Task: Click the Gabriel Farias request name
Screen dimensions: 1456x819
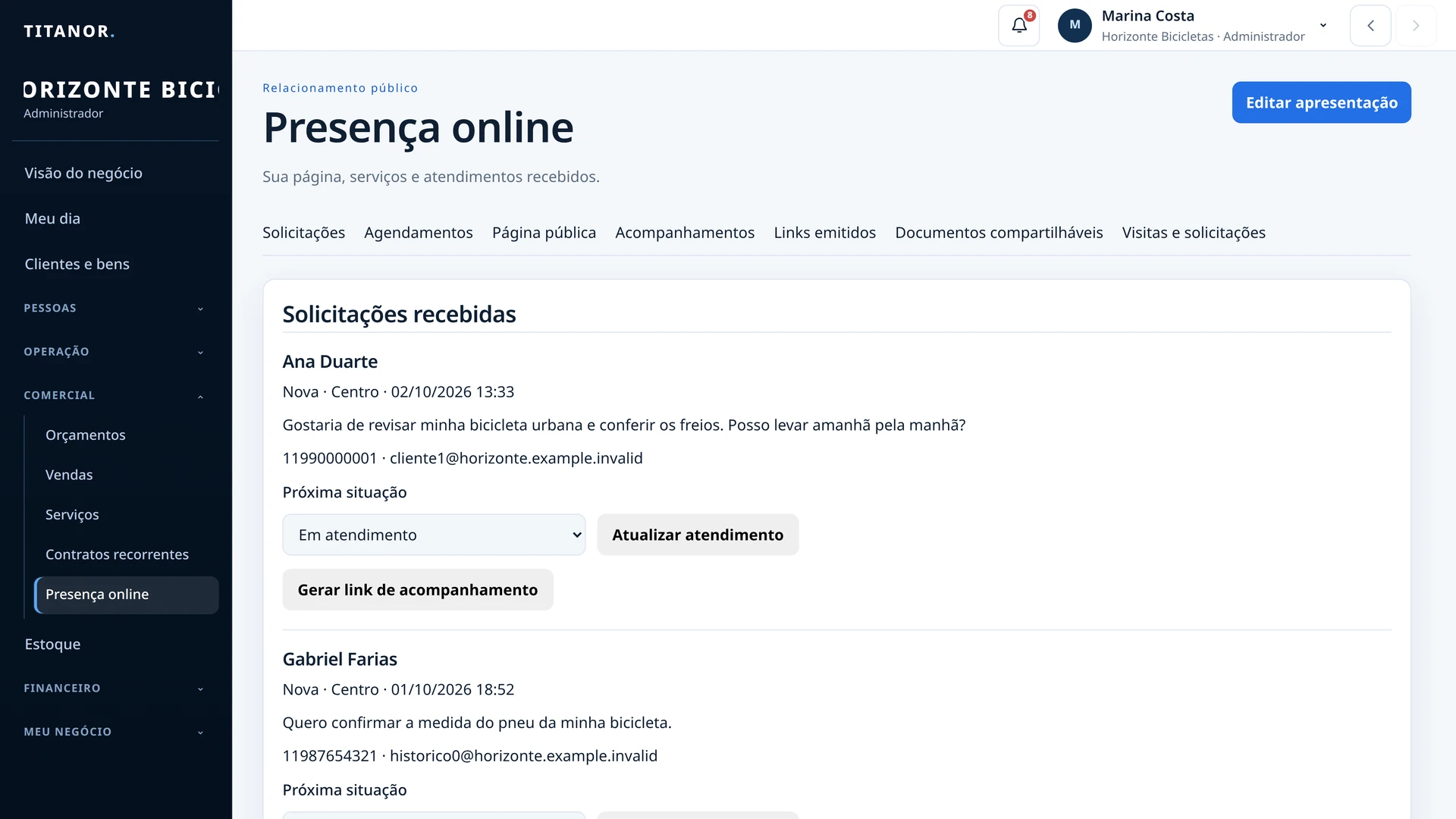Action: pos(340,659)
